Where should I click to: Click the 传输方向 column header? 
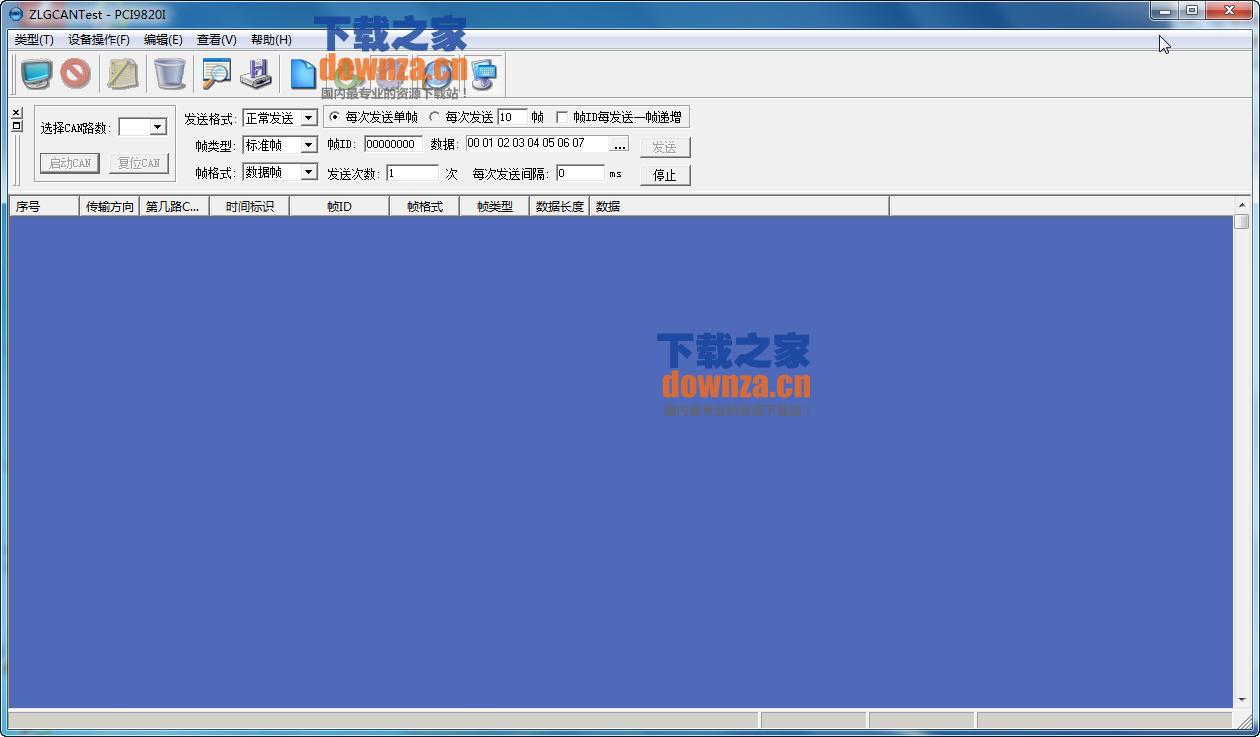(x=109, y=207)
